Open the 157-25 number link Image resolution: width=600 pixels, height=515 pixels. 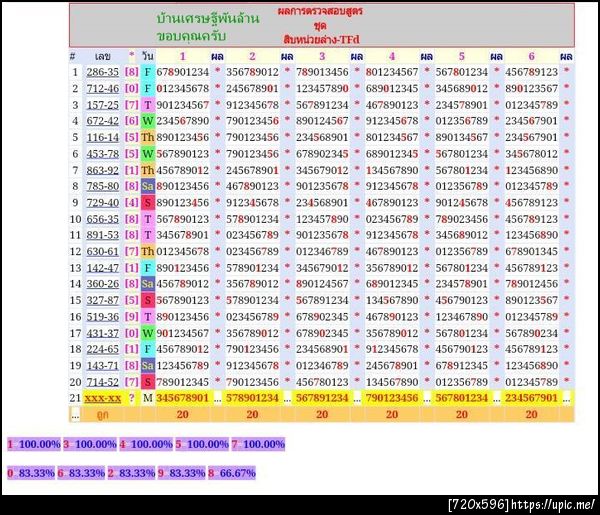point(103,105)
